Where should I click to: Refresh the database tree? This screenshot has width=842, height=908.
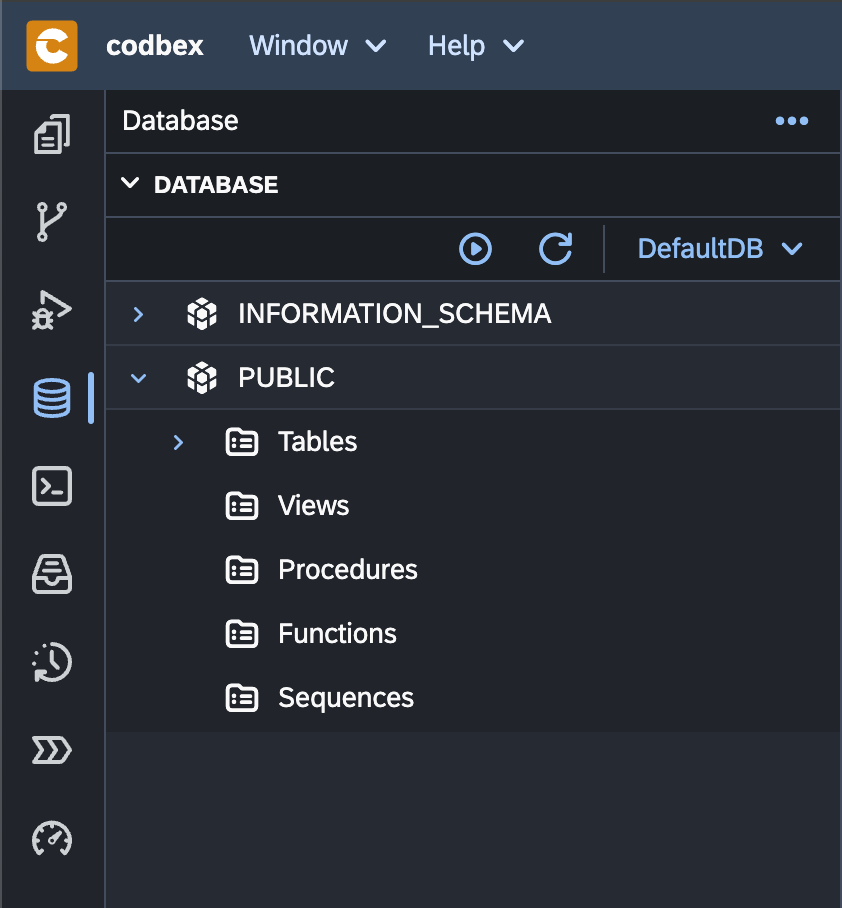pyautogui.click(x=556, y=249)
